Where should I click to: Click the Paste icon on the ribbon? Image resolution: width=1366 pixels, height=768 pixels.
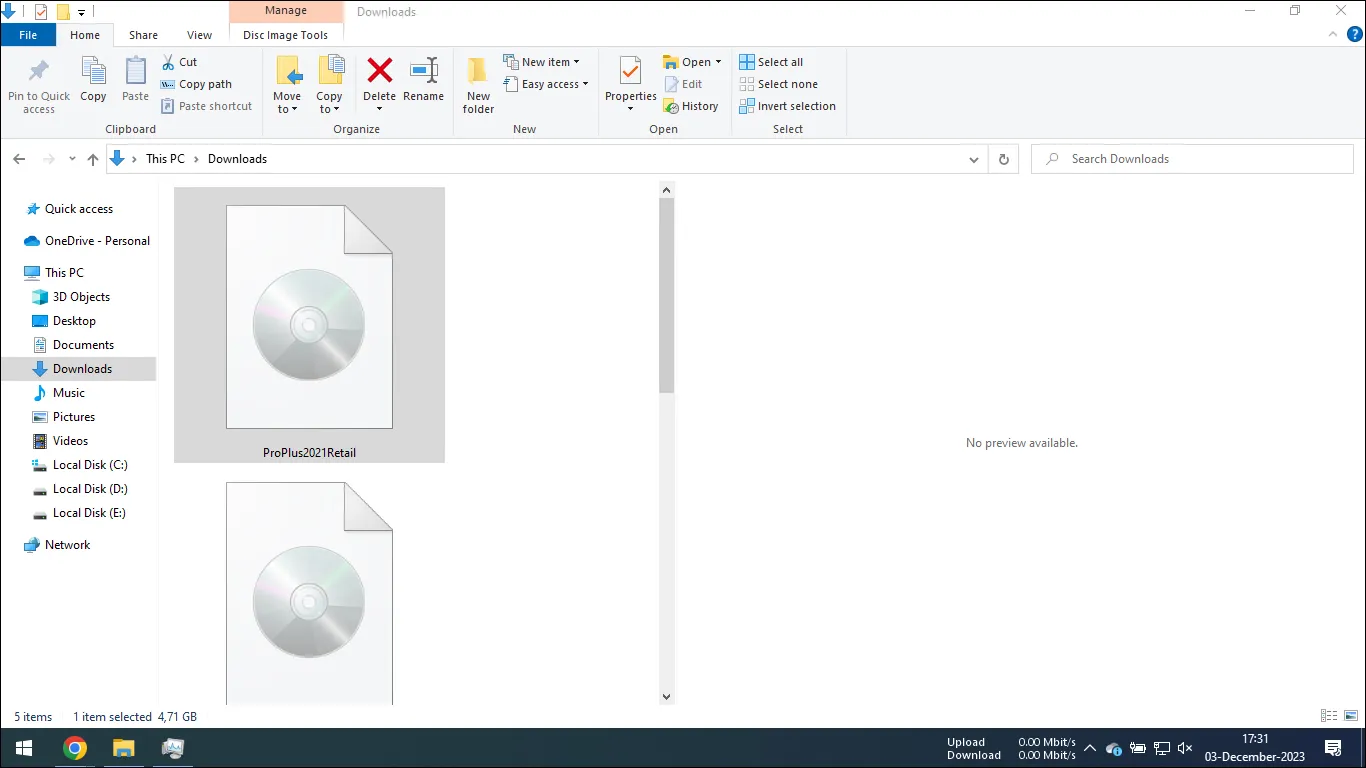click(x=135, y=80)
